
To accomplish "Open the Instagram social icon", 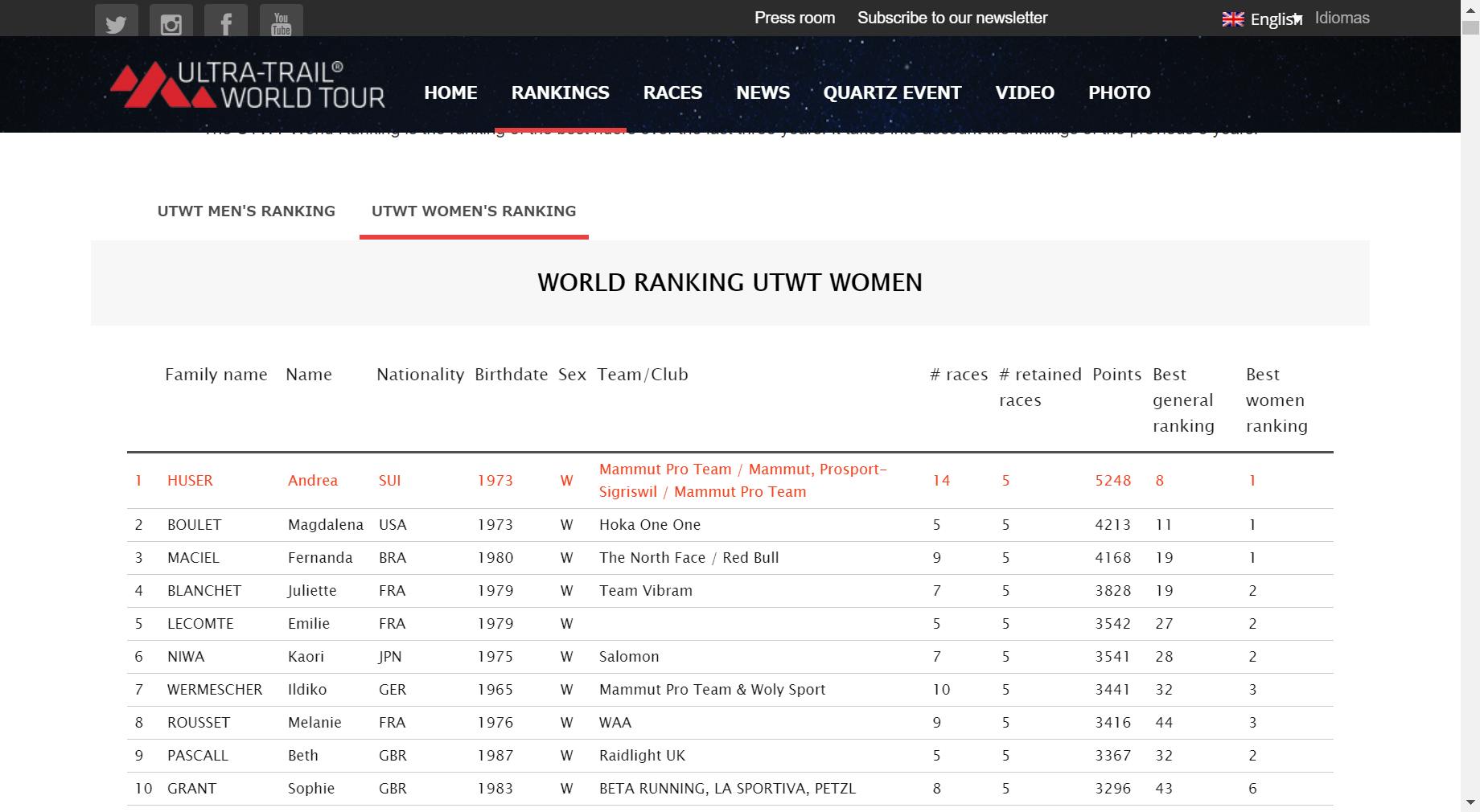I will point(171,22).
